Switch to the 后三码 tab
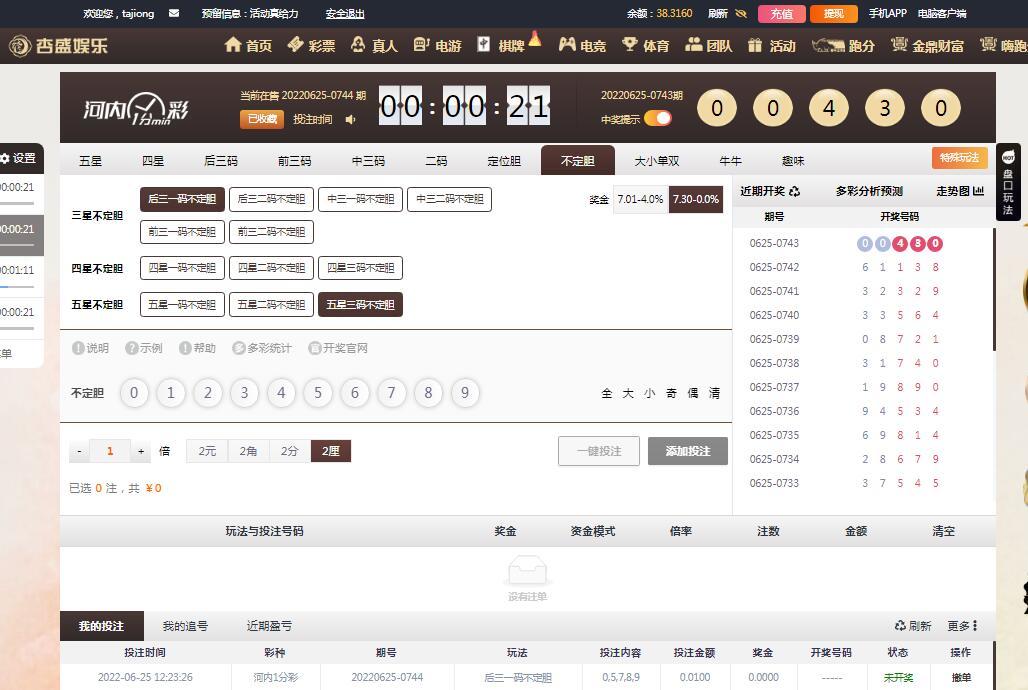 click(221, 161)
